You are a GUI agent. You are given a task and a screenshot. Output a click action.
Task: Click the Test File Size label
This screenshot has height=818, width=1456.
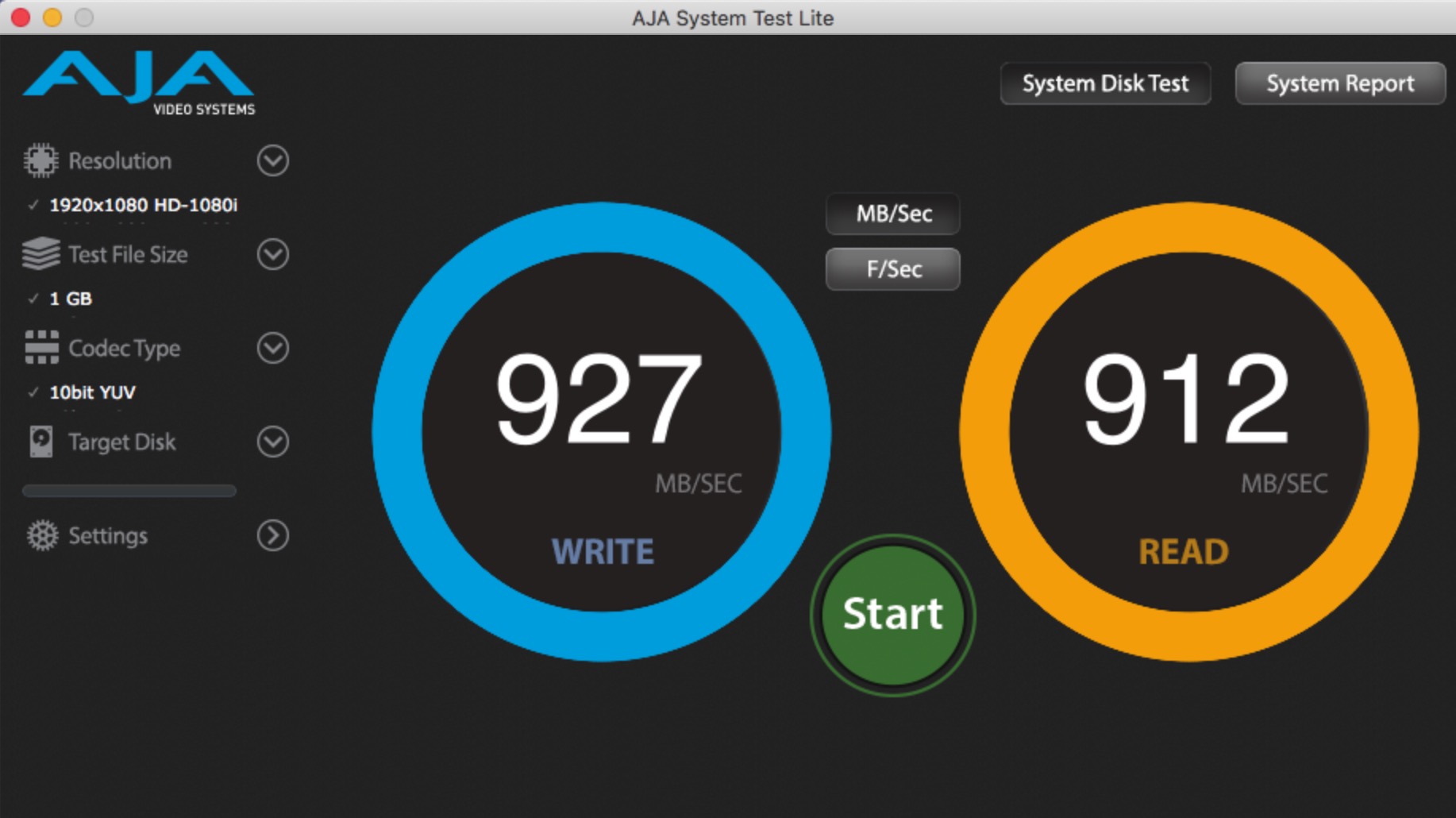pyautogui.click(x=128, y=254)
